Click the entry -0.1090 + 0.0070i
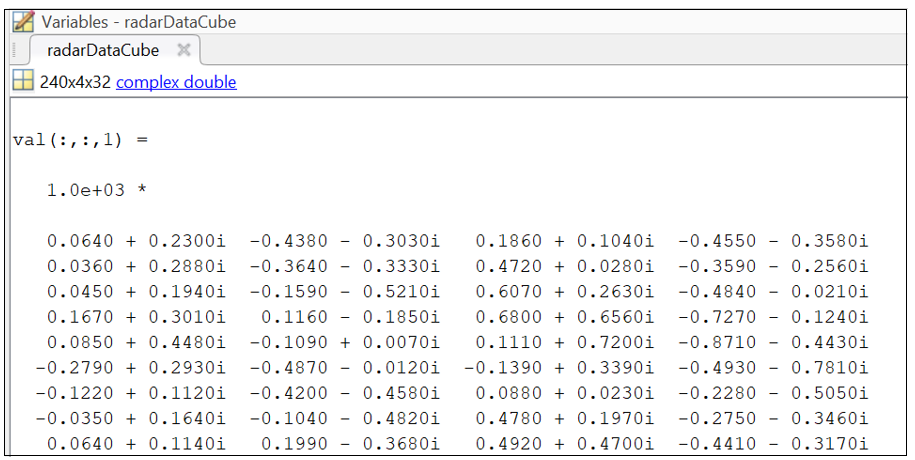915x460 pixels. pyautogui.click(x=345, y=342)
